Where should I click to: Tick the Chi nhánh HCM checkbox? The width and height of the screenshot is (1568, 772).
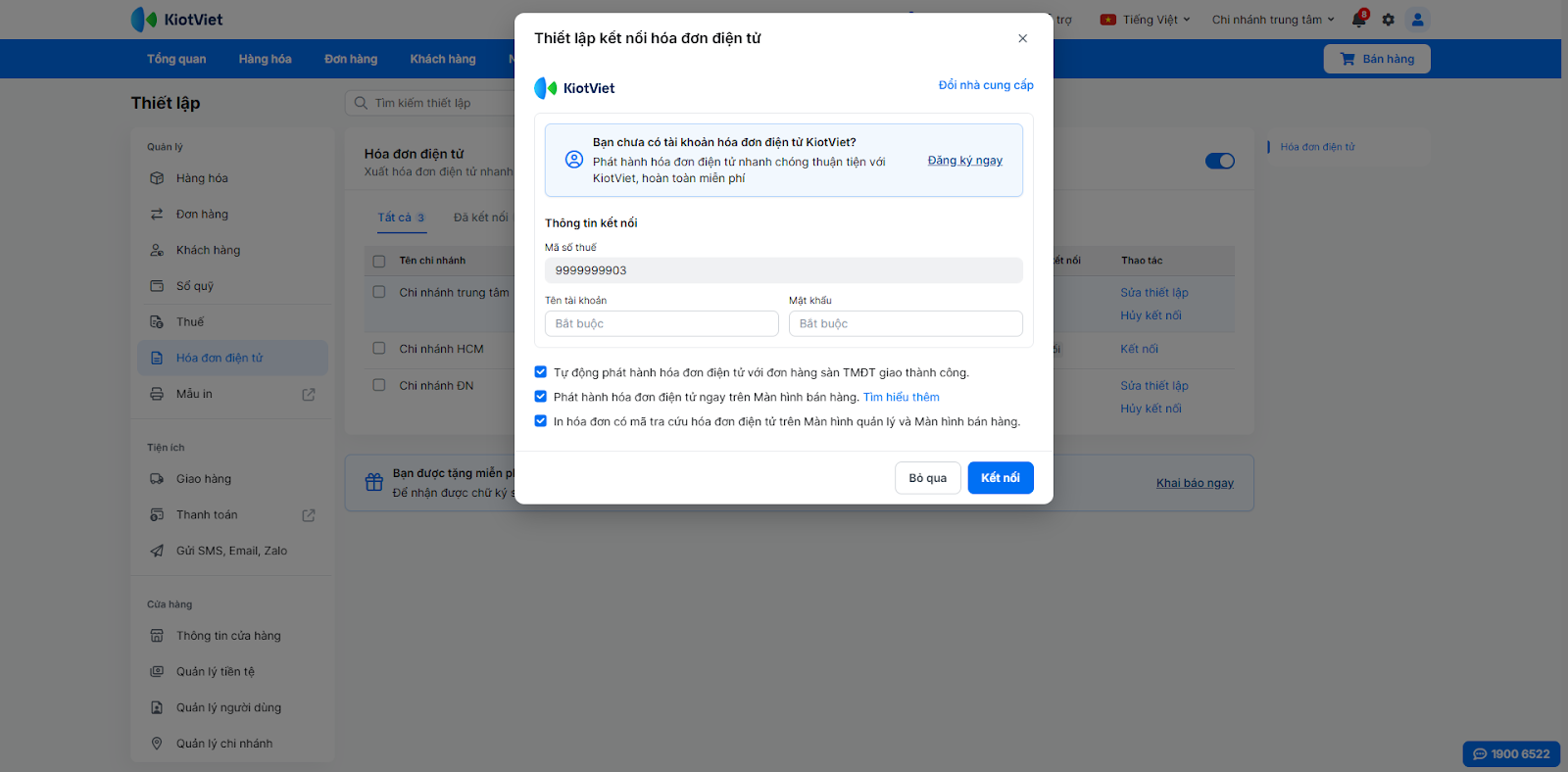tap(379, 348)
